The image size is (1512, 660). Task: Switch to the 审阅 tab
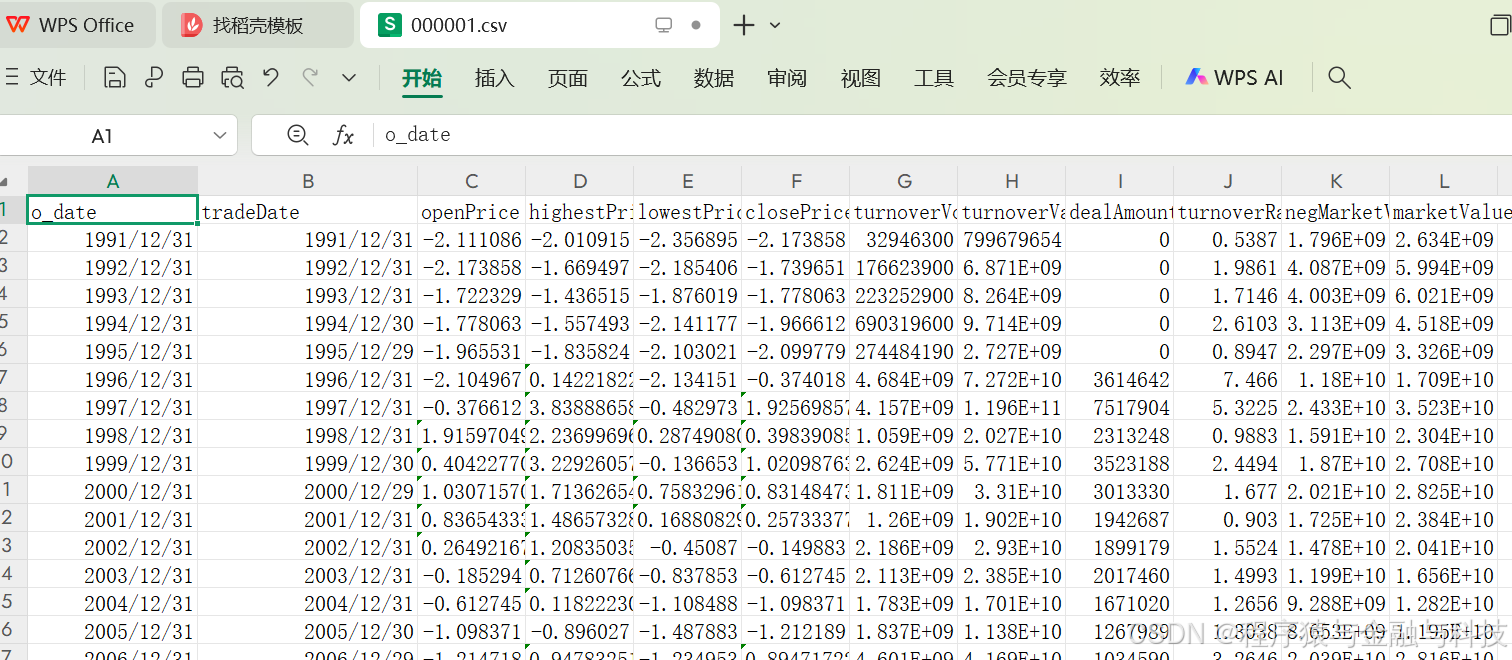tap(787, 78)
